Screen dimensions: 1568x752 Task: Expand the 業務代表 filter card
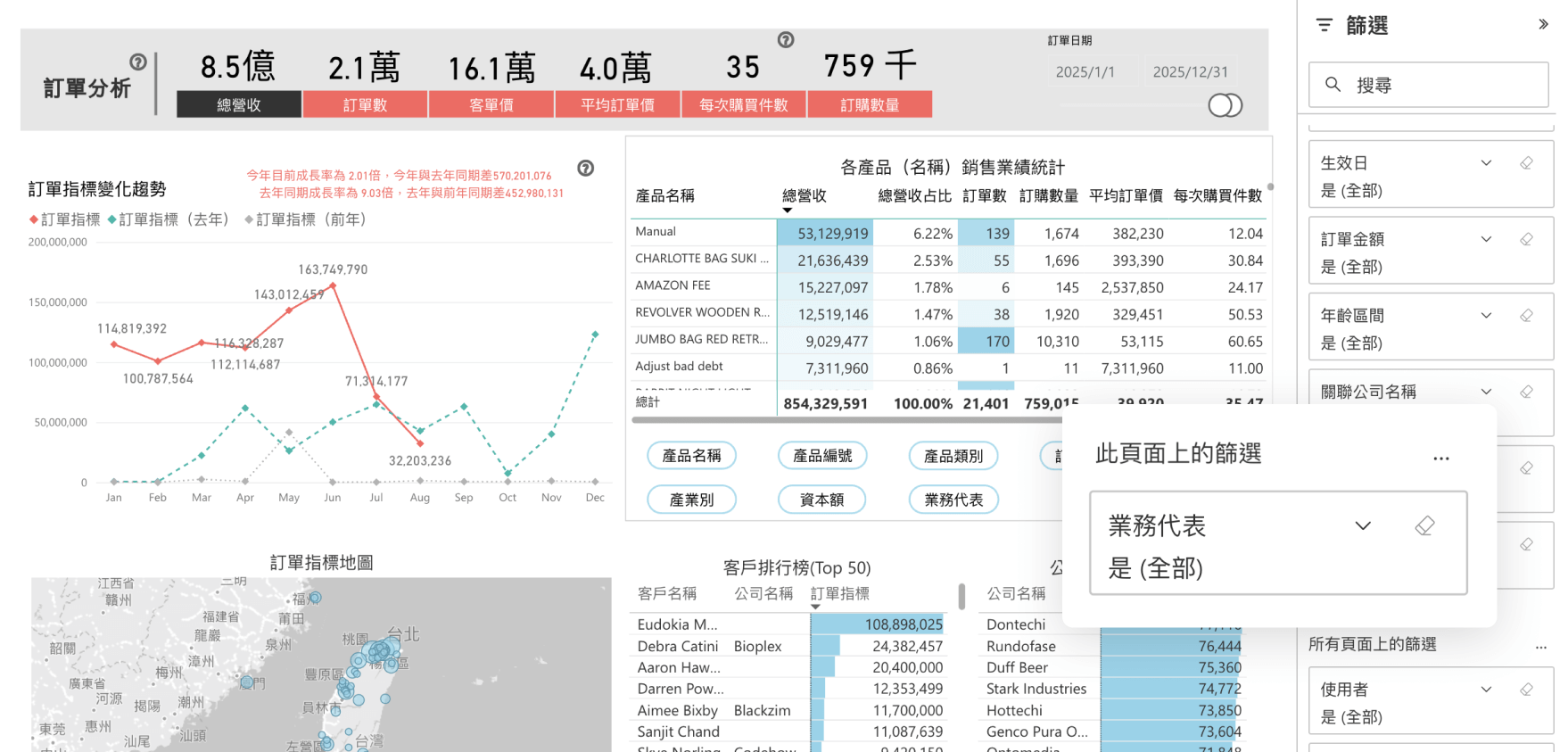tap(1363, 525)
